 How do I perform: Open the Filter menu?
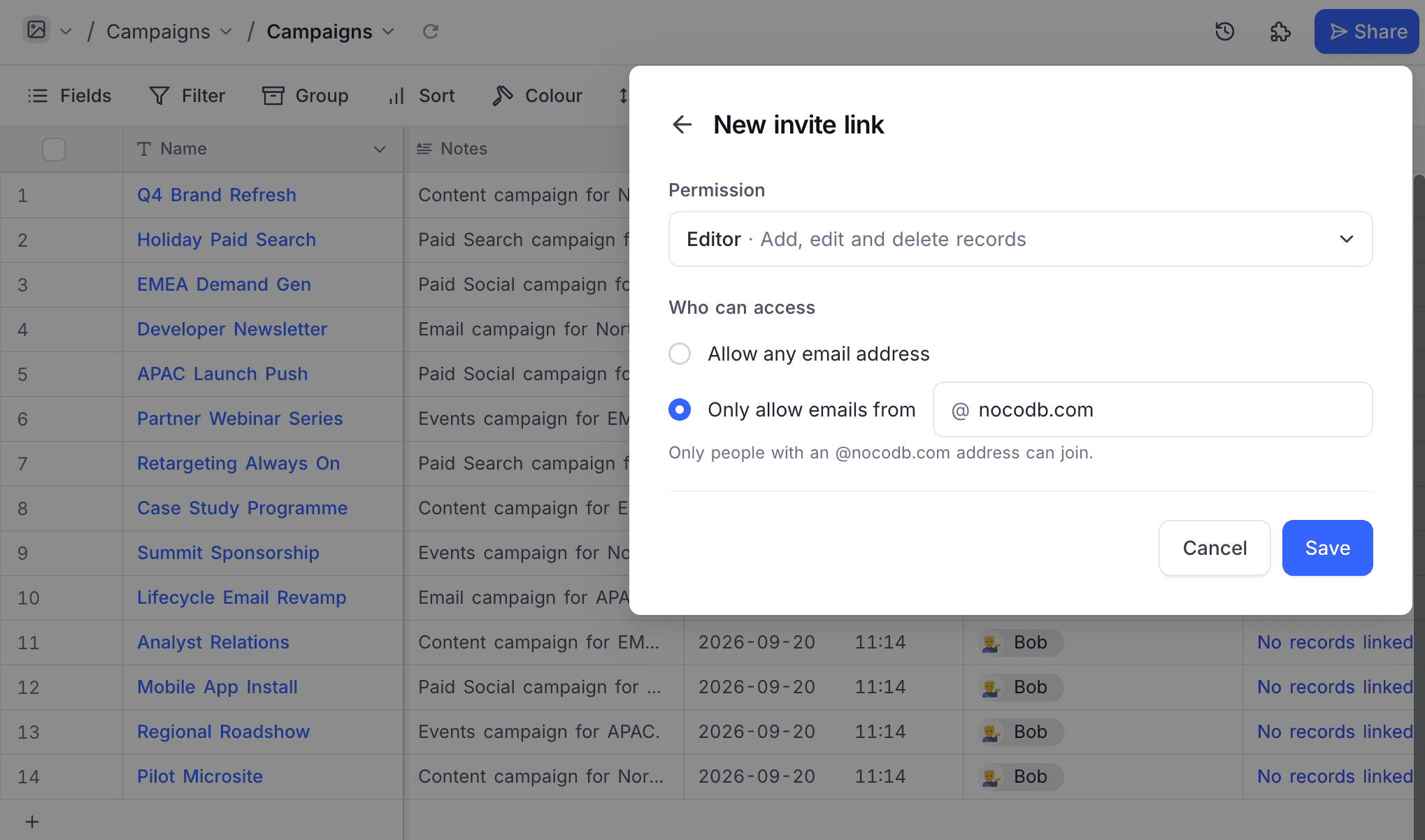point(187,96)
